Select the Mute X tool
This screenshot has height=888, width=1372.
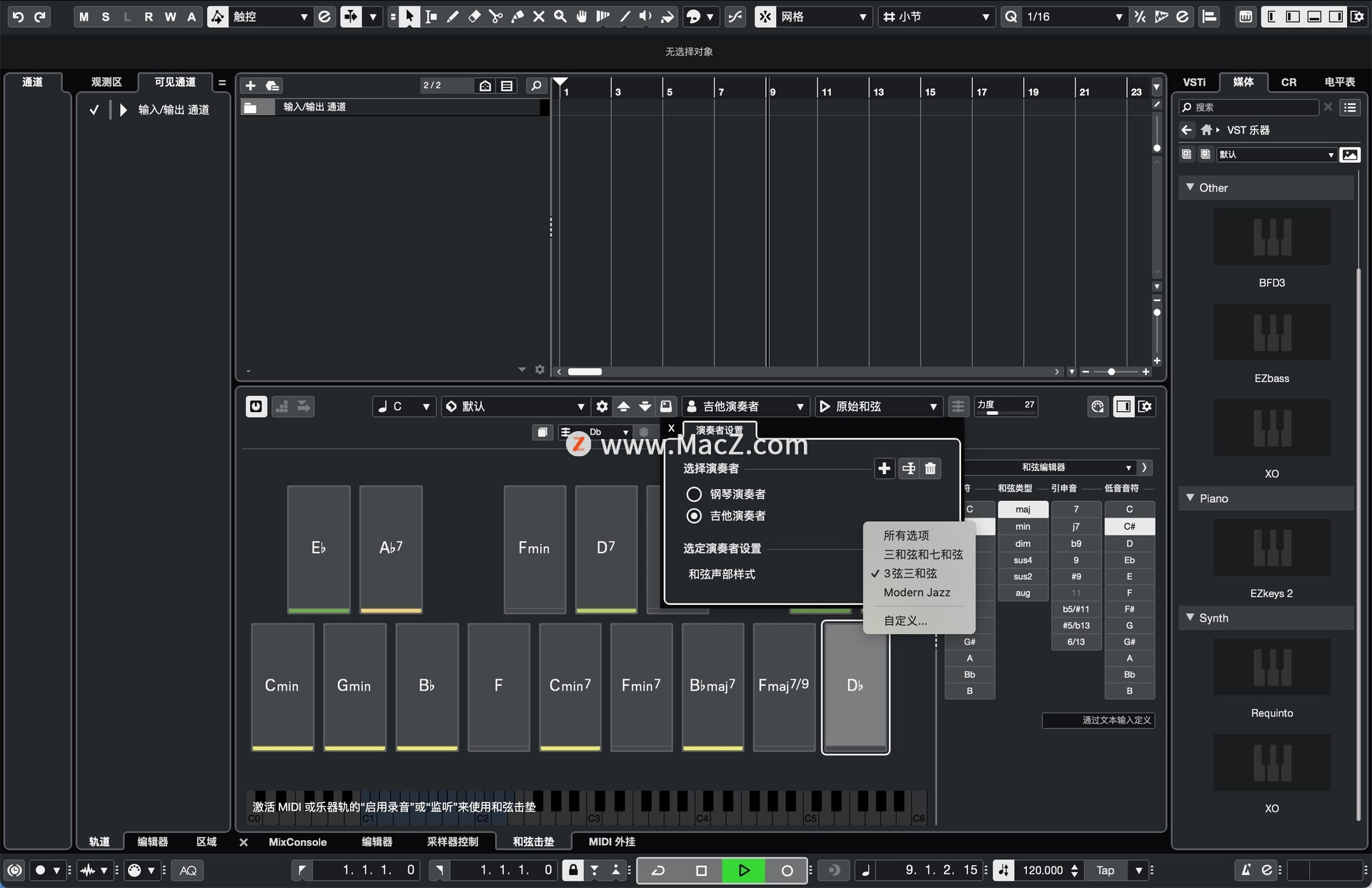[539, 16]
